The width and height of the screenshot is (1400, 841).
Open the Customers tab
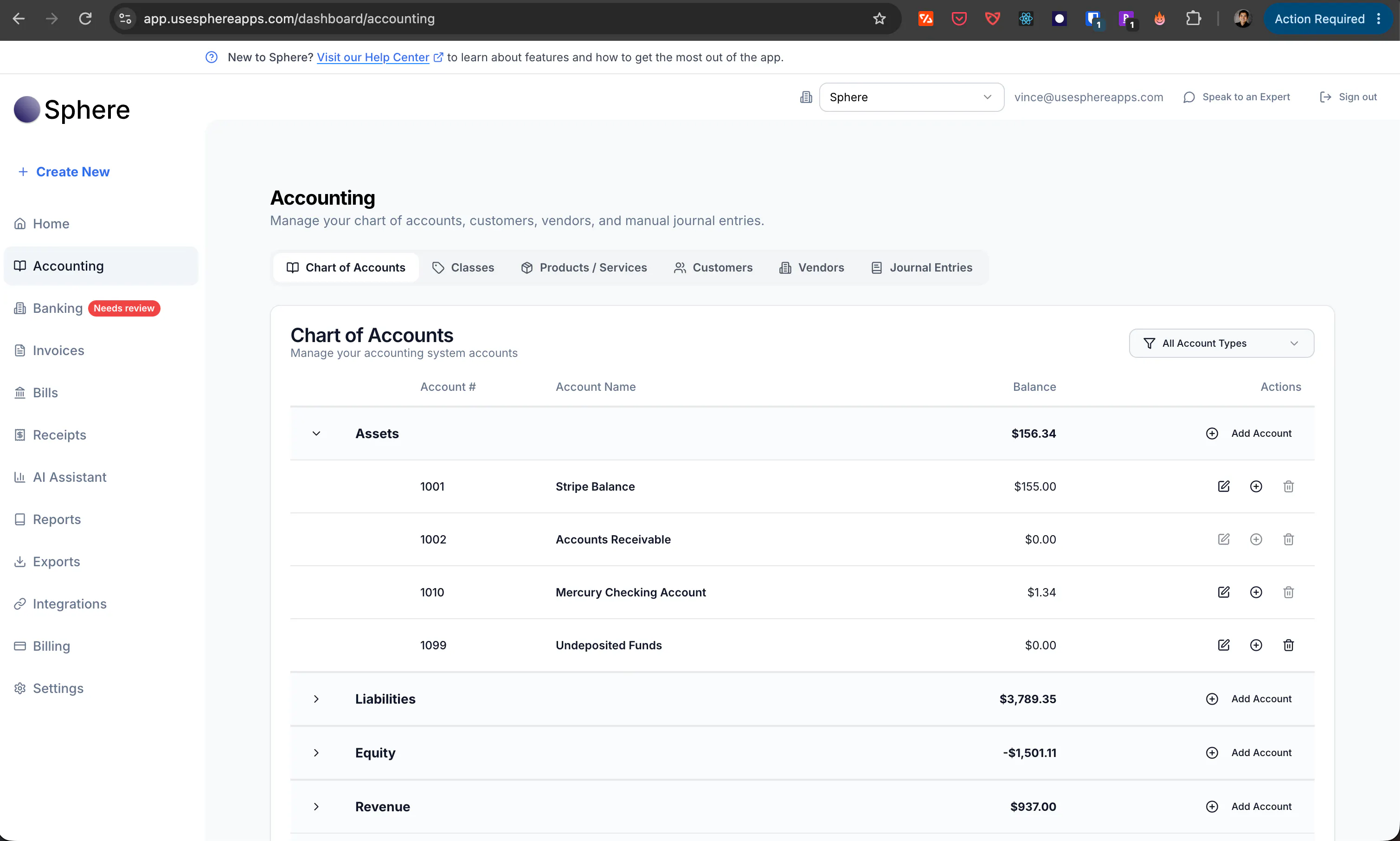click(713, 267)
